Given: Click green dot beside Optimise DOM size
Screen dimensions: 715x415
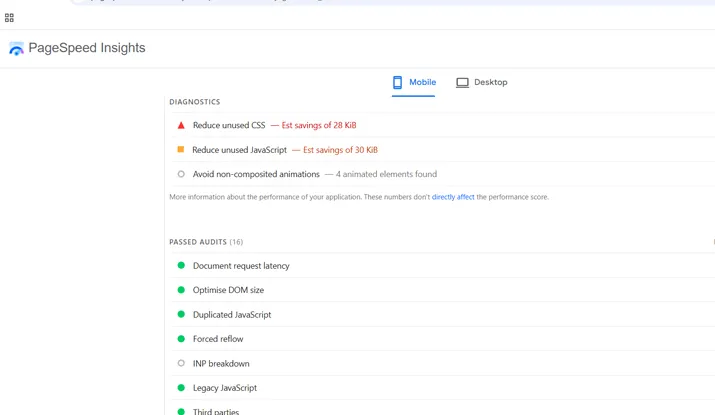Looking at the screenshot, I should point(181,290).
